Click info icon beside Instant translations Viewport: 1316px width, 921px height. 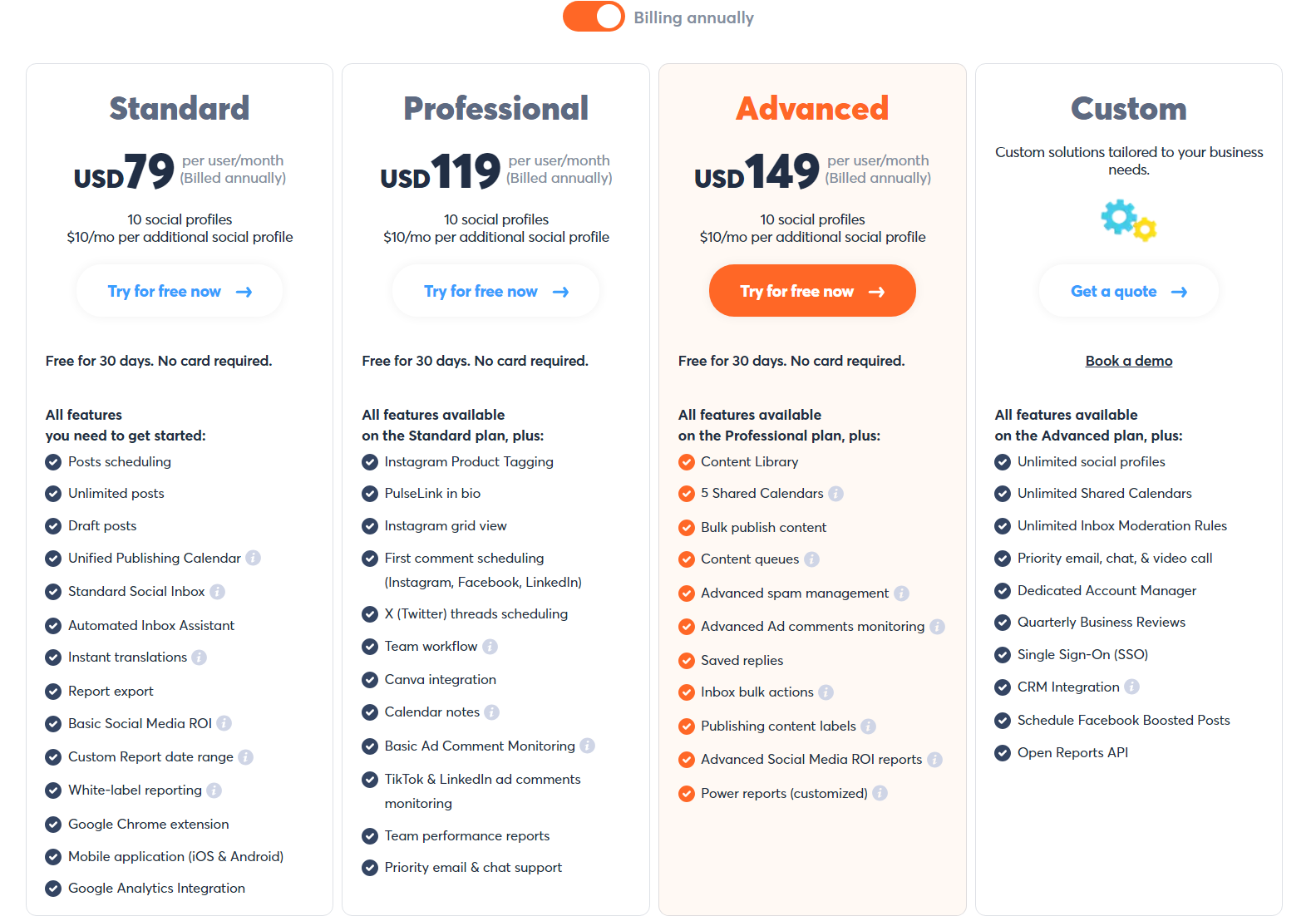pos(199,657)
